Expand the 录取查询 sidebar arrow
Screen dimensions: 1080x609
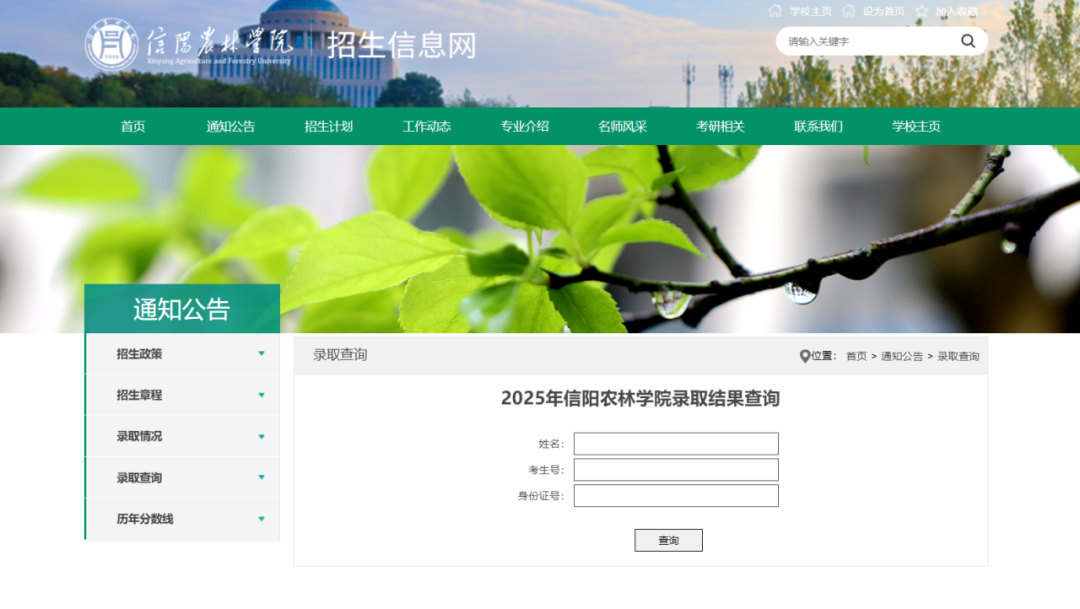pyautogui.click(x=261, y=478)
